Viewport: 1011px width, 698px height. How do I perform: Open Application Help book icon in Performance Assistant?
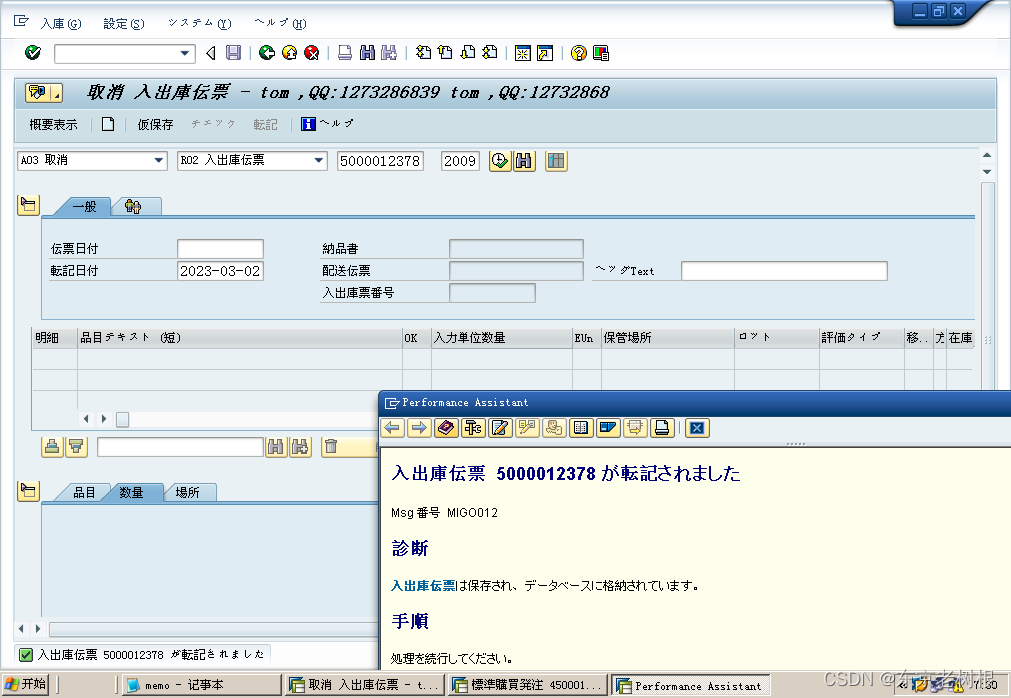coord(446,428)
